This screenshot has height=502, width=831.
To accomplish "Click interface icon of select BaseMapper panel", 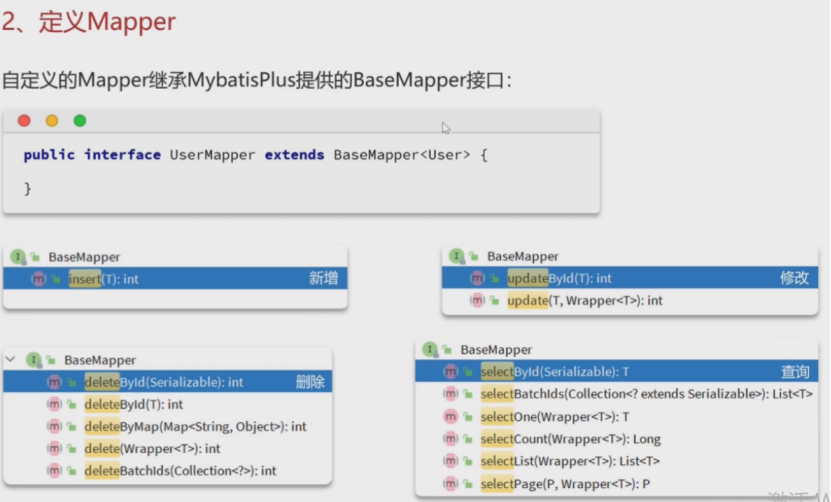I will (430, 349).
